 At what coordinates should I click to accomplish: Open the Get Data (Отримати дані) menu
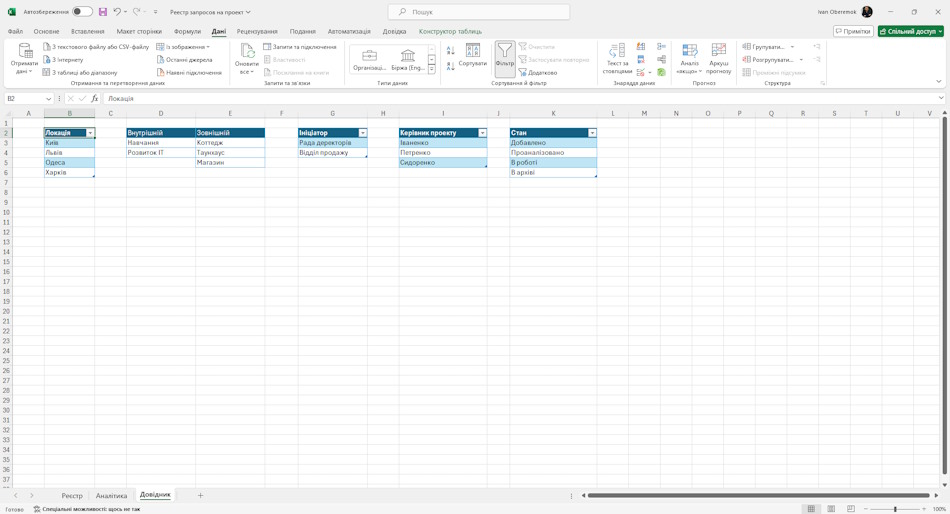tap(24, 59)
